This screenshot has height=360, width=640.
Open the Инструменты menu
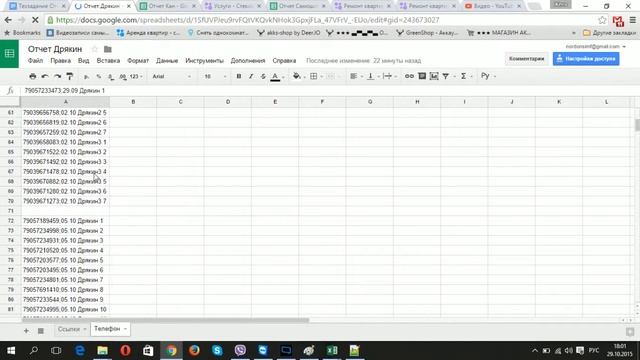pyautogui.click(x=204, y=60)
